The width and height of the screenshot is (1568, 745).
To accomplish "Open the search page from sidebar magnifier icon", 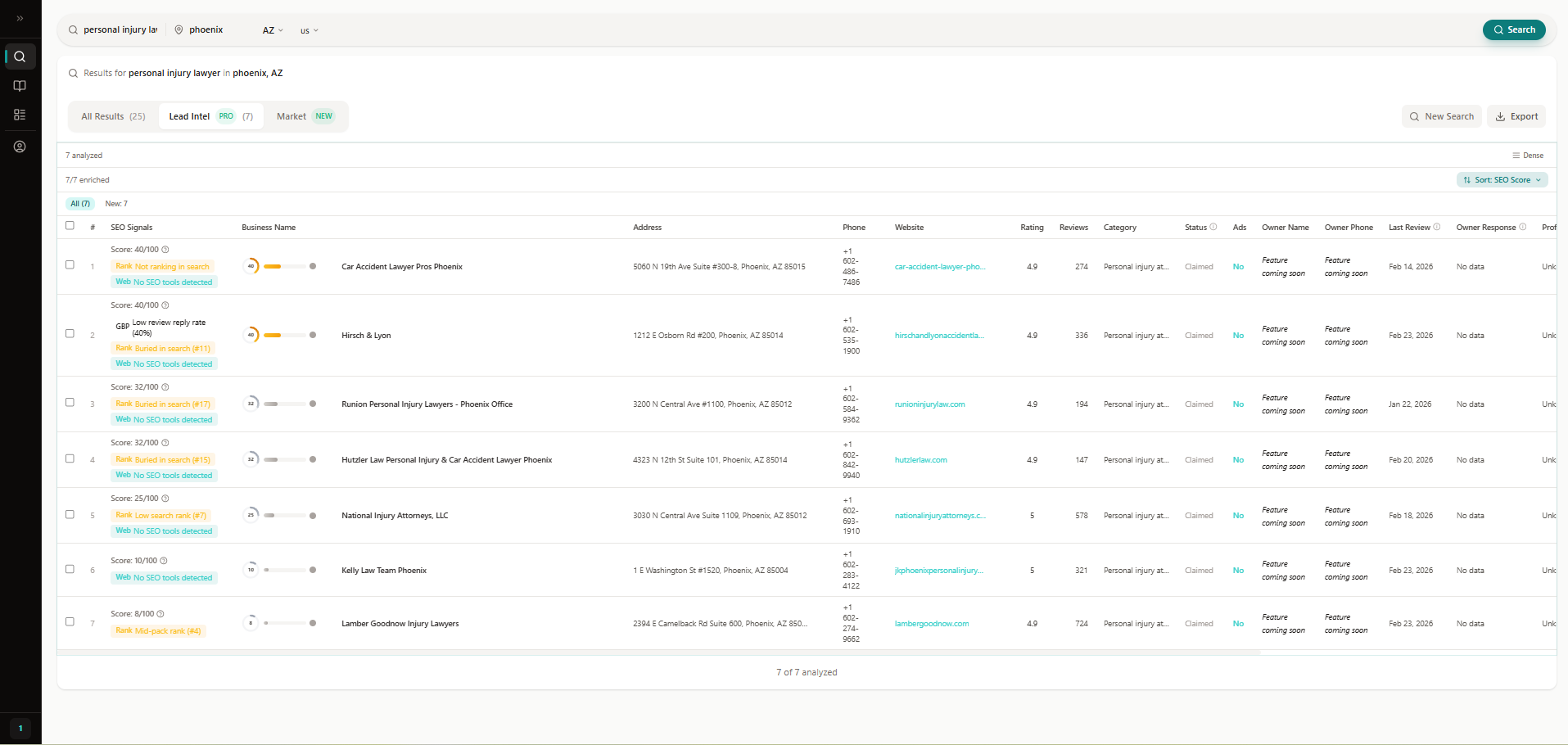I will point(20,56).
